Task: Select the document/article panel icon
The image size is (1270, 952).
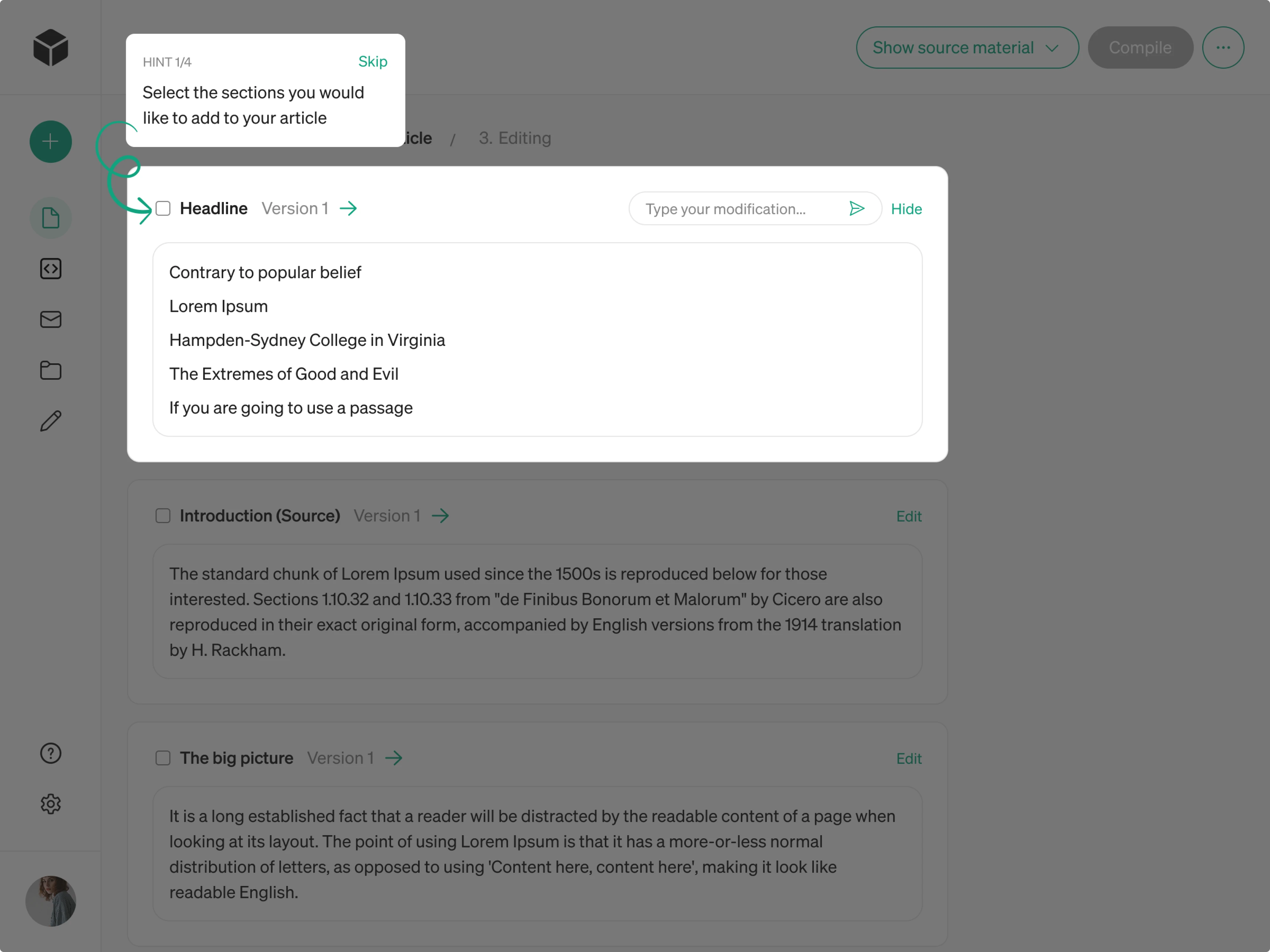Action: pos(51,218)
